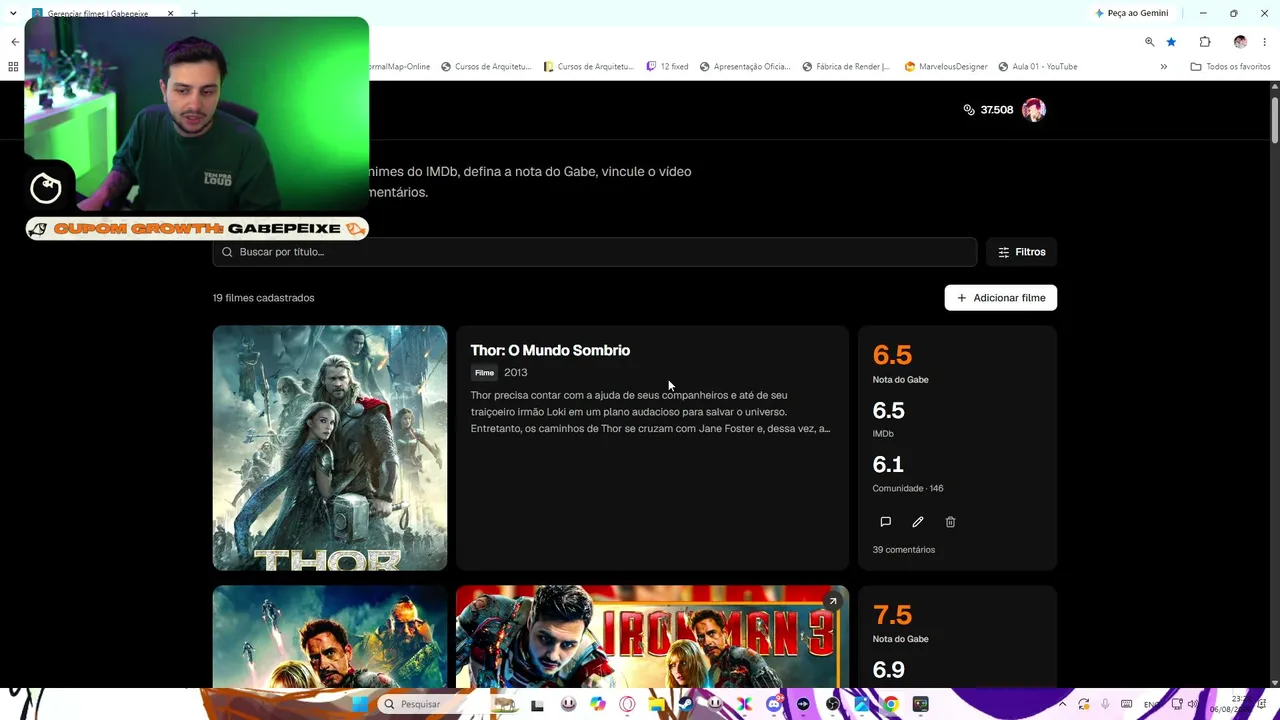Image resolution: width=1280 pixels, height=720 pixels.
Task: Close the Gerenciar filmes tab
Action: click(170, 14)
